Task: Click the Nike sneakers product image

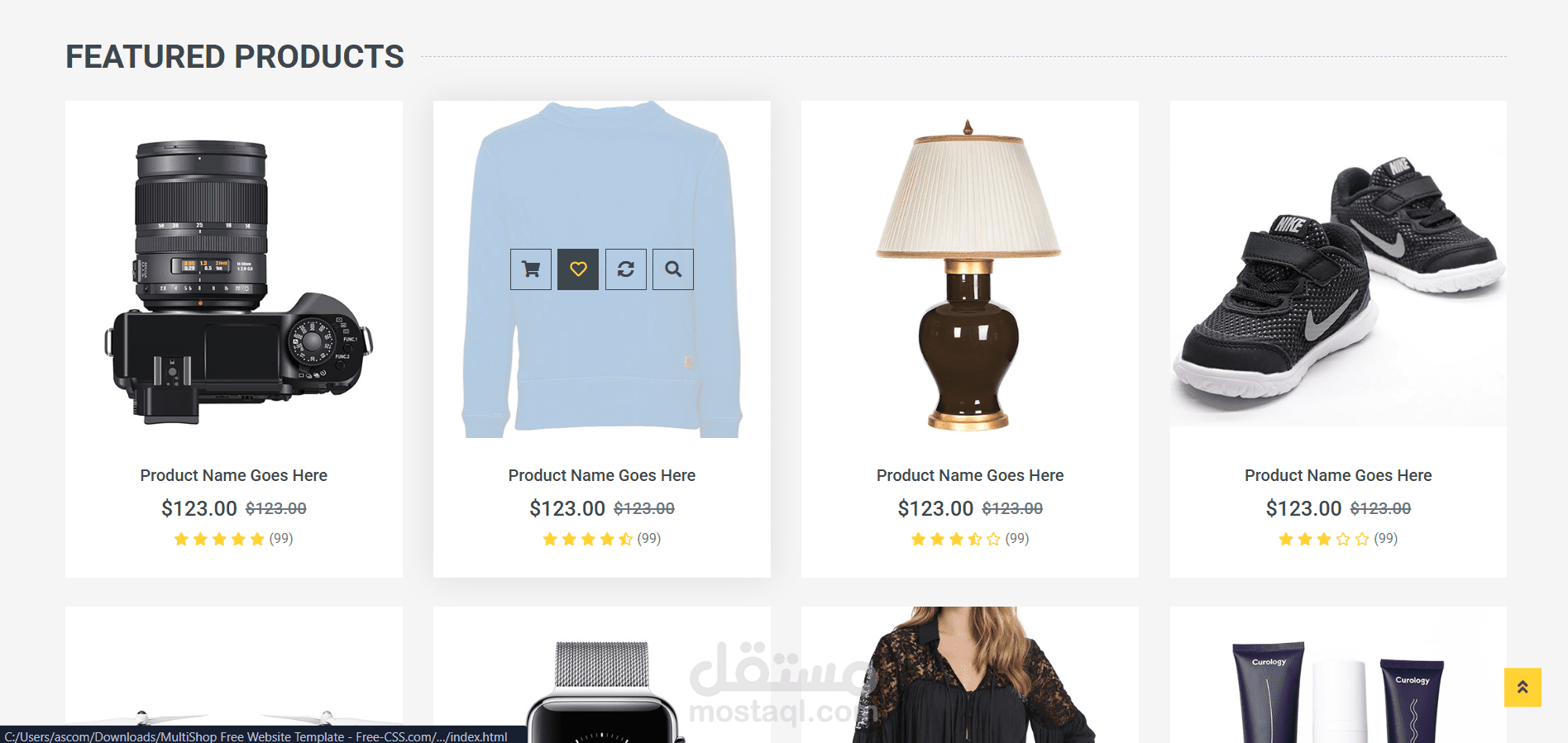Action: point(1338,264)
